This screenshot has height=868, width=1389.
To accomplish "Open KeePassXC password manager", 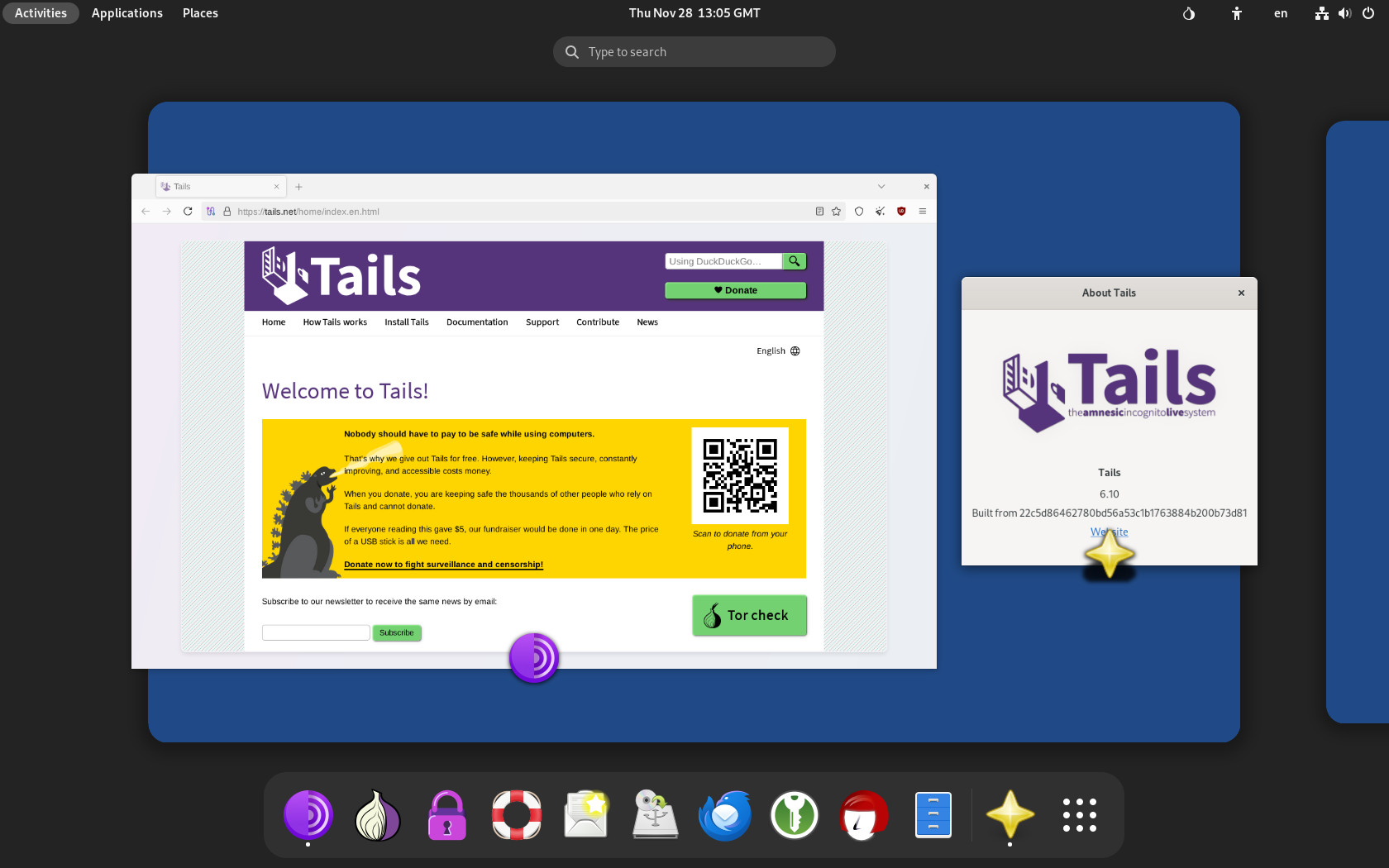I will coord(795,815).
